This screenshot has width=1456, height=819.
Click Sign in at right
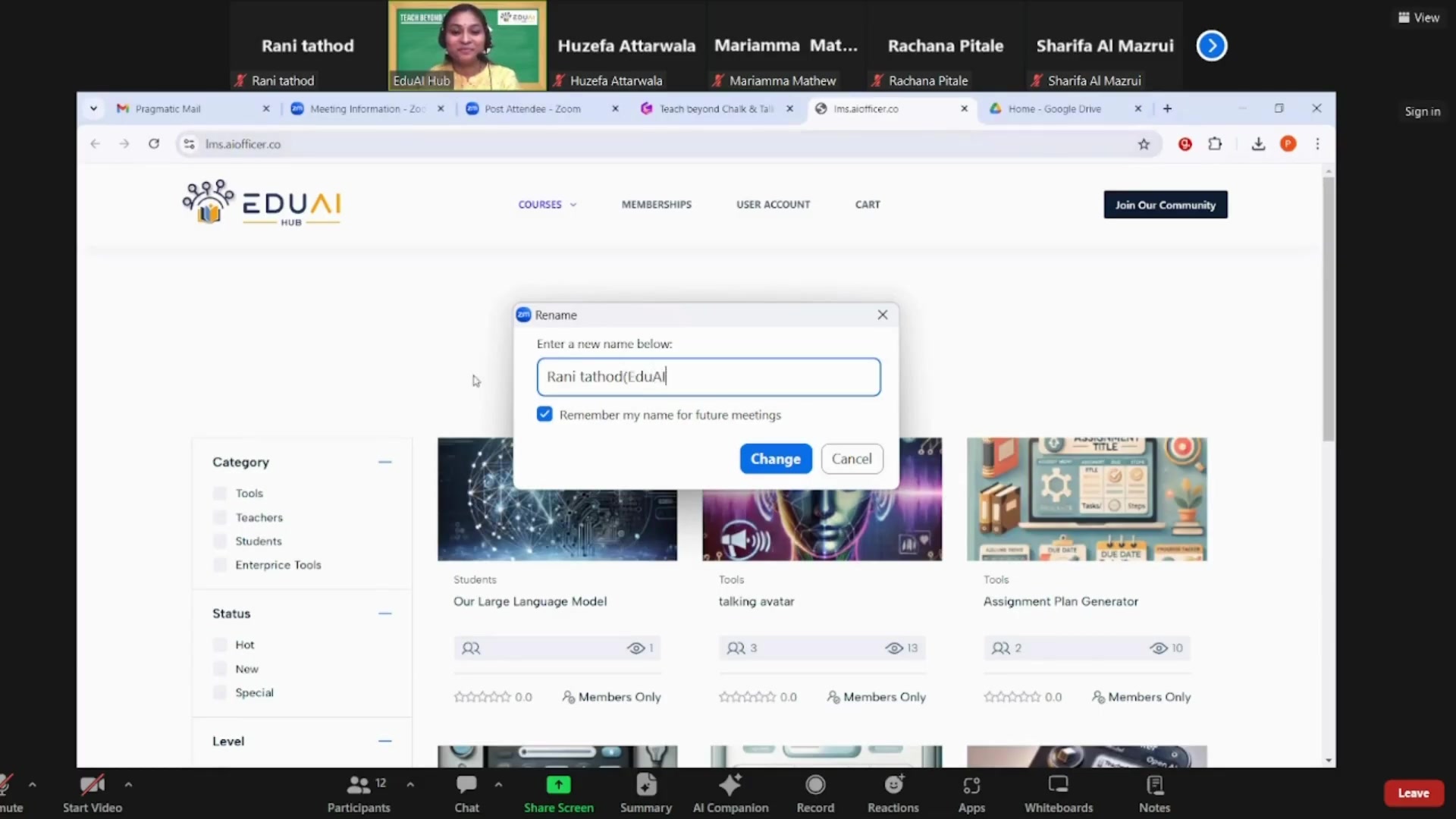pos(1422,111)
